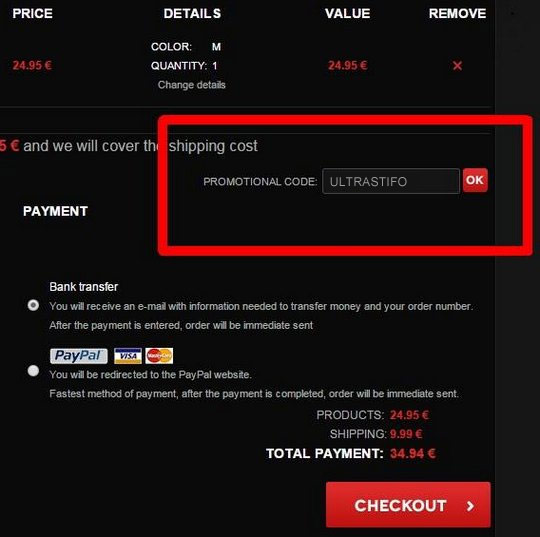Viewport: 540px width, 537px height.
Task: Click the VALUE column header
Action: pyautogui.click(x=347, y=13)
